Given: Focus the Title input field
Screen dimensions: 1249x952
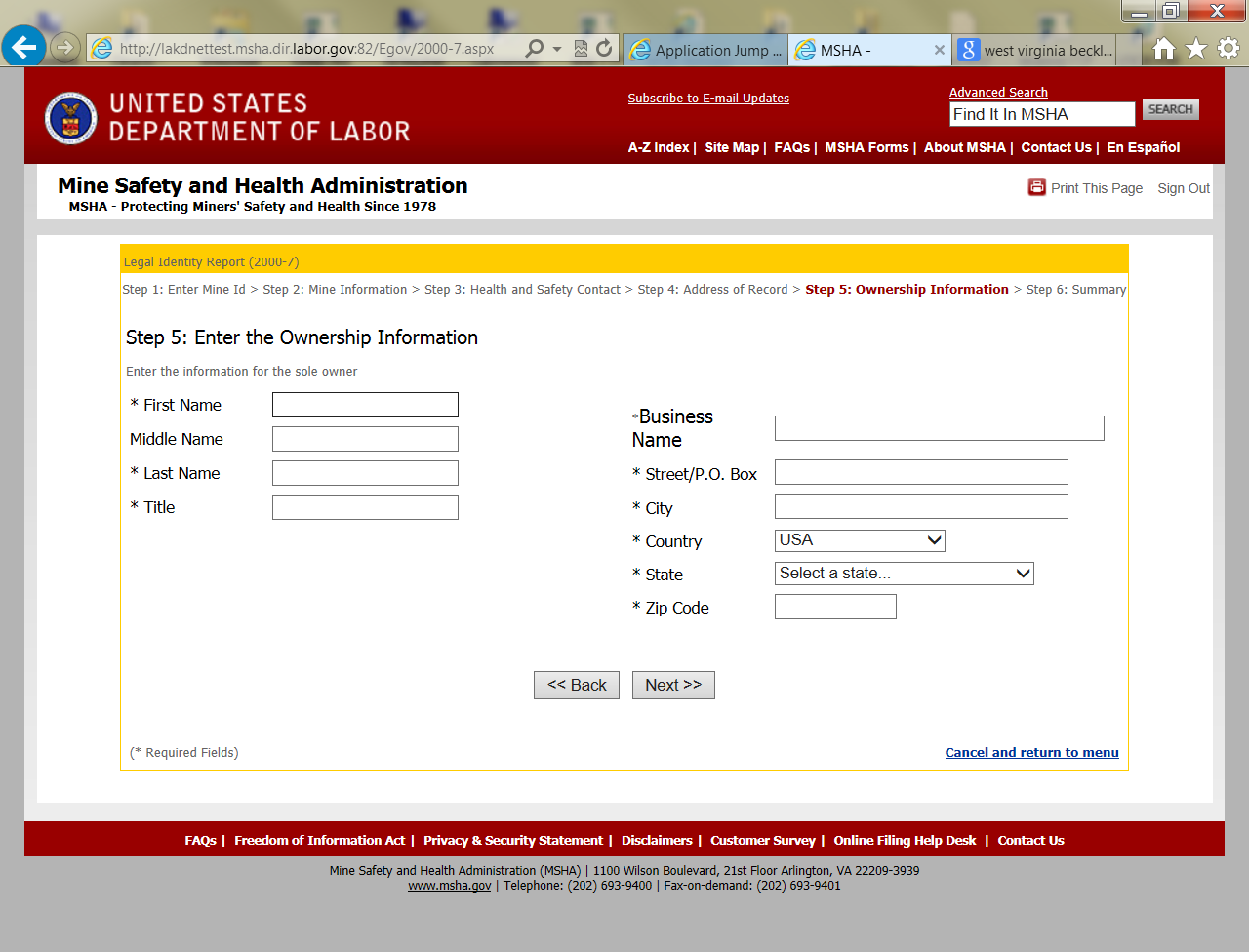Looking at the screenshot, I should pos(365,507).
